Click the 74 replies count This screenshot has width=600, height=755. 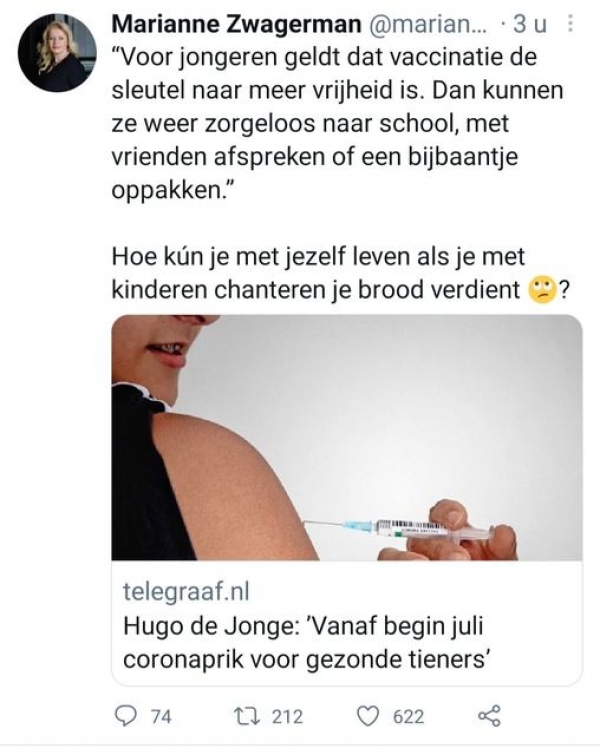161,717
